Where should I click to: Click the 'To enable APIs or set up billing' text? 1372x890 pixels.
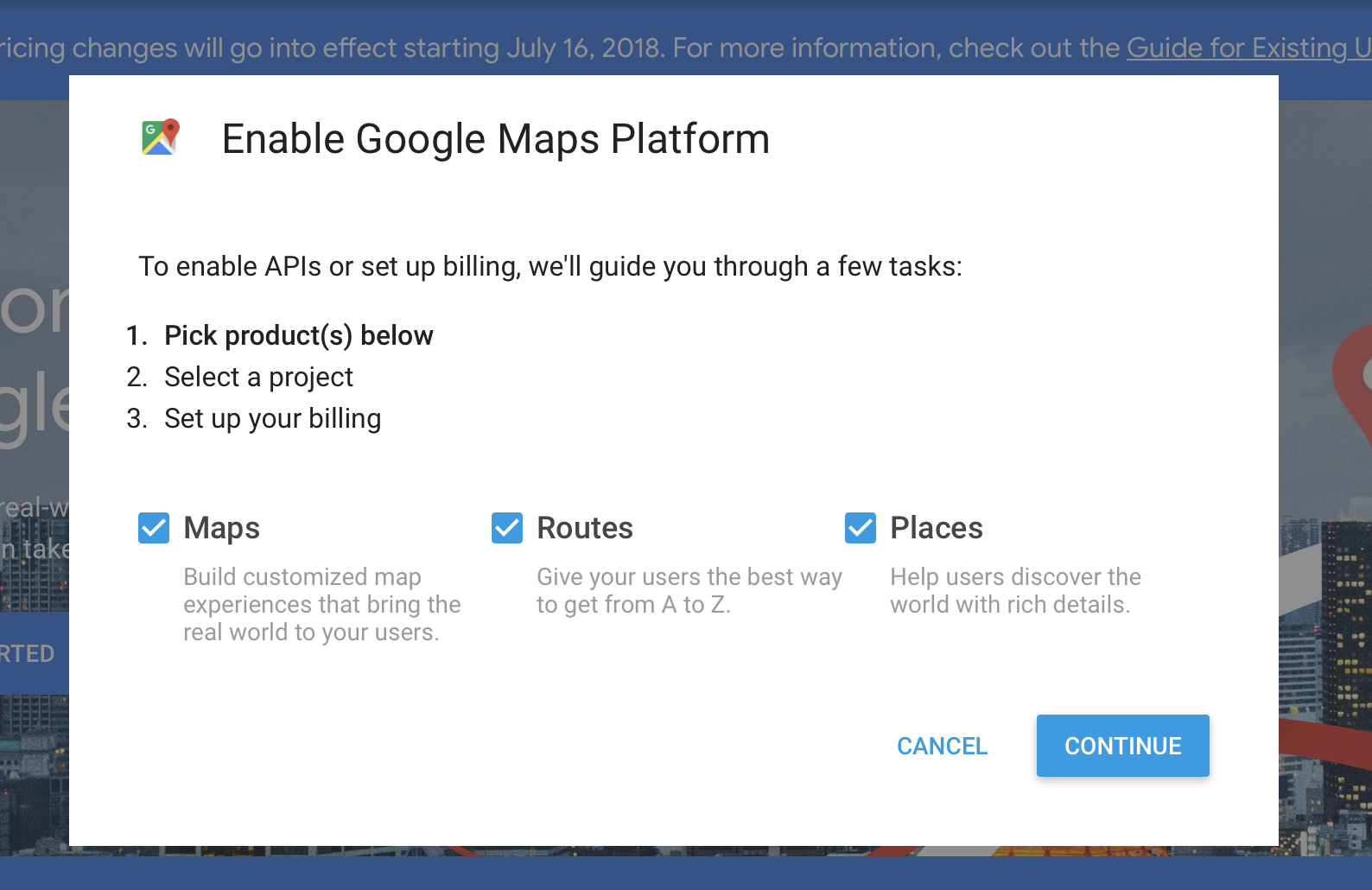[550, 266]
